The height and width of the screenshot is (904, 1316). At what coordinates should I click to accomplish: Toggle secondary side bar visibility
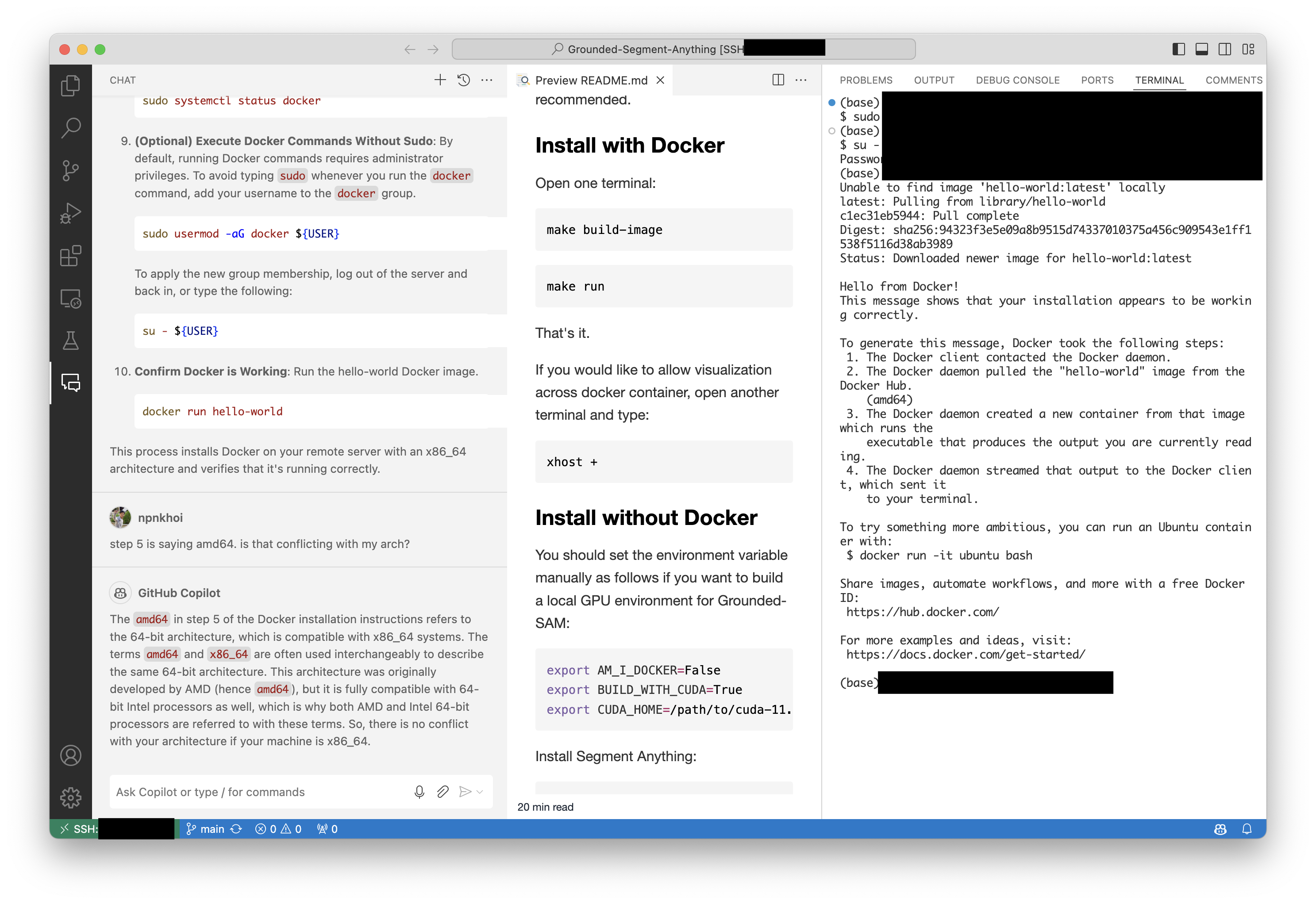[1225, 49]
